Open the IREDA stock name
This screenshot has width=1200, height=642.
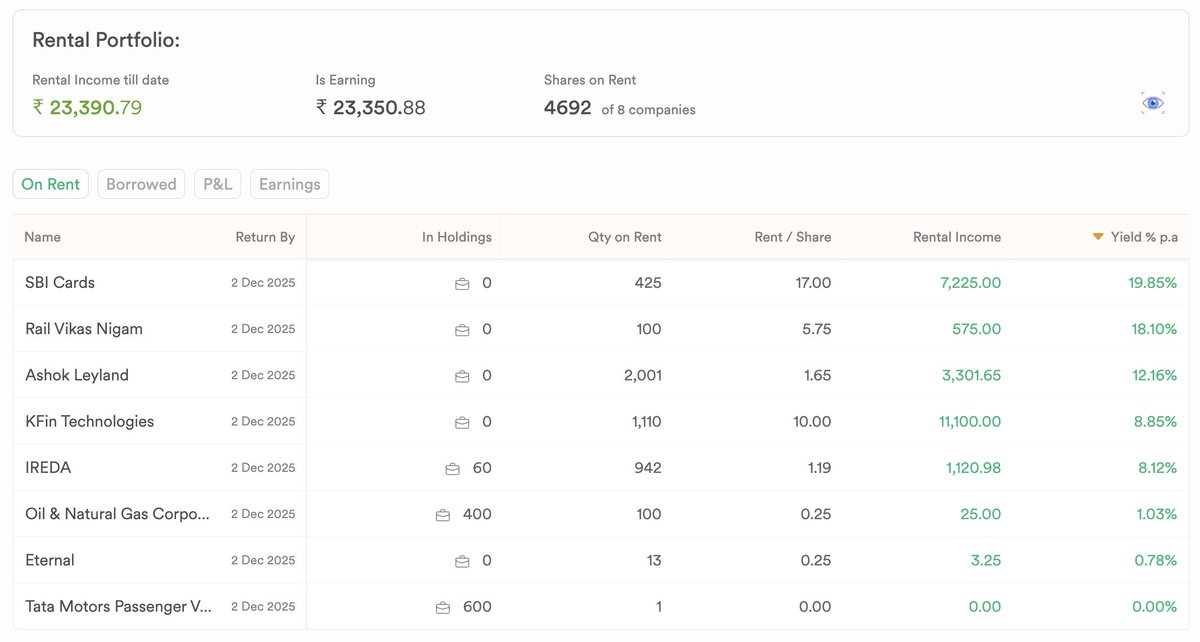tap(48, 467)
